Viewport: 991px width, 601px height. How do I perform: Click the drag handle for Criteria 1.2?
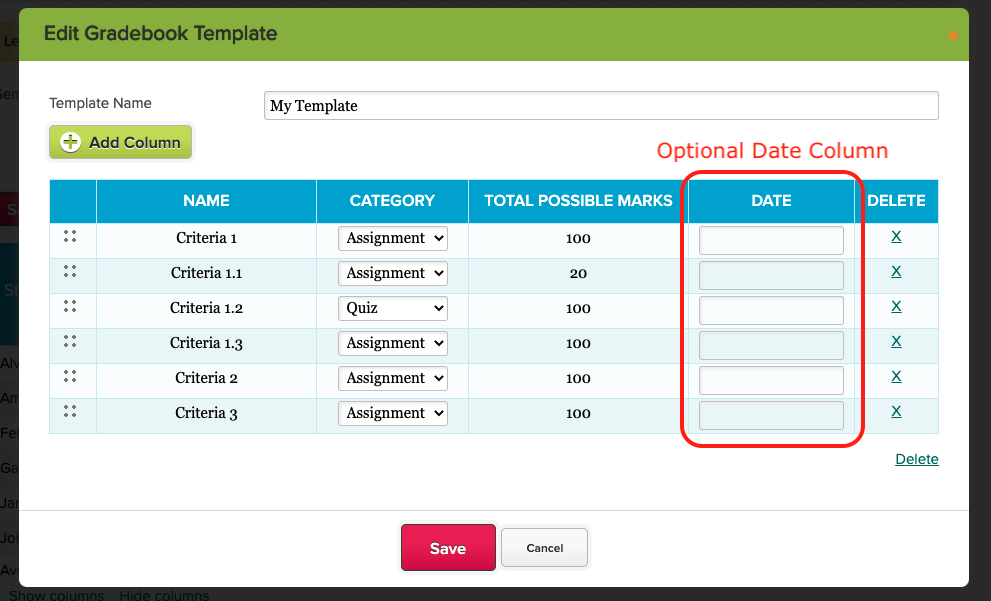coord(70,307)
